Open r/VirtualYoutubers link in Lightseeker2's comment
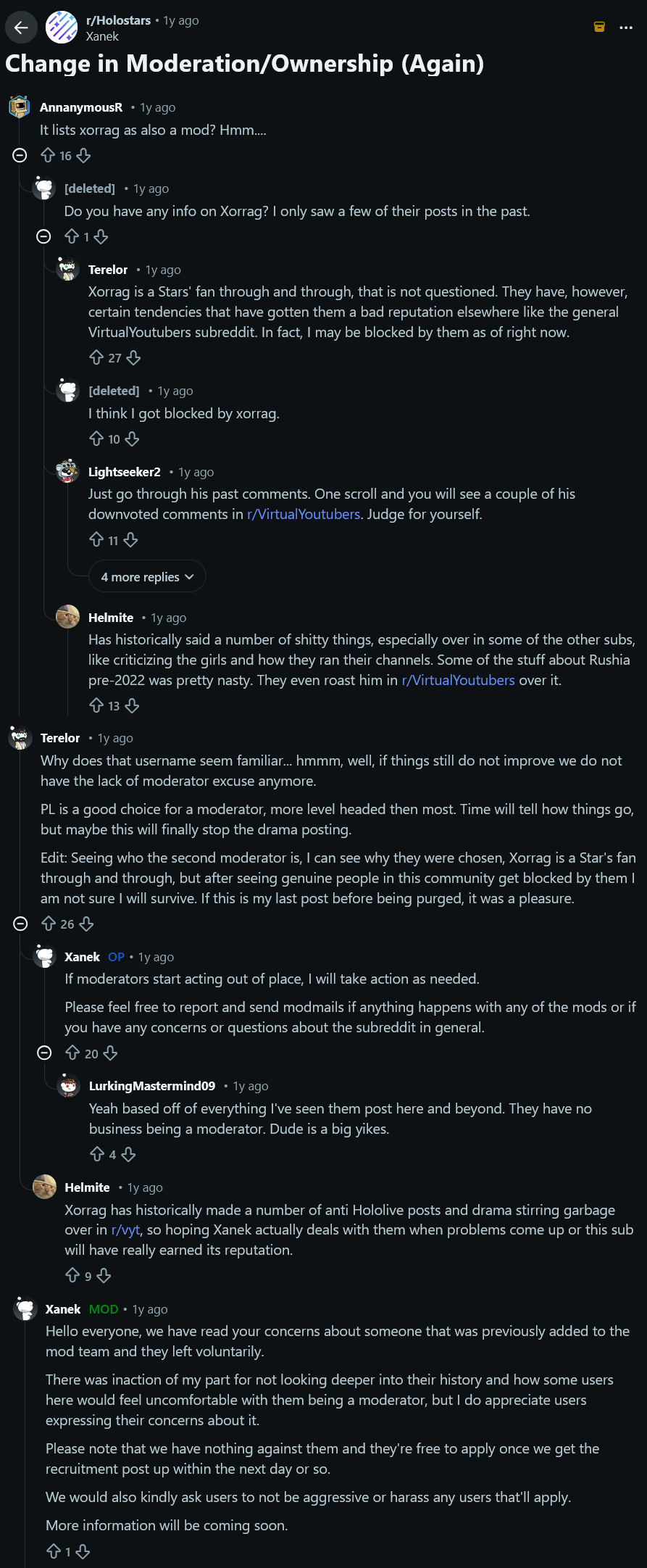The image size is (647, 1568). coord(304,514)
